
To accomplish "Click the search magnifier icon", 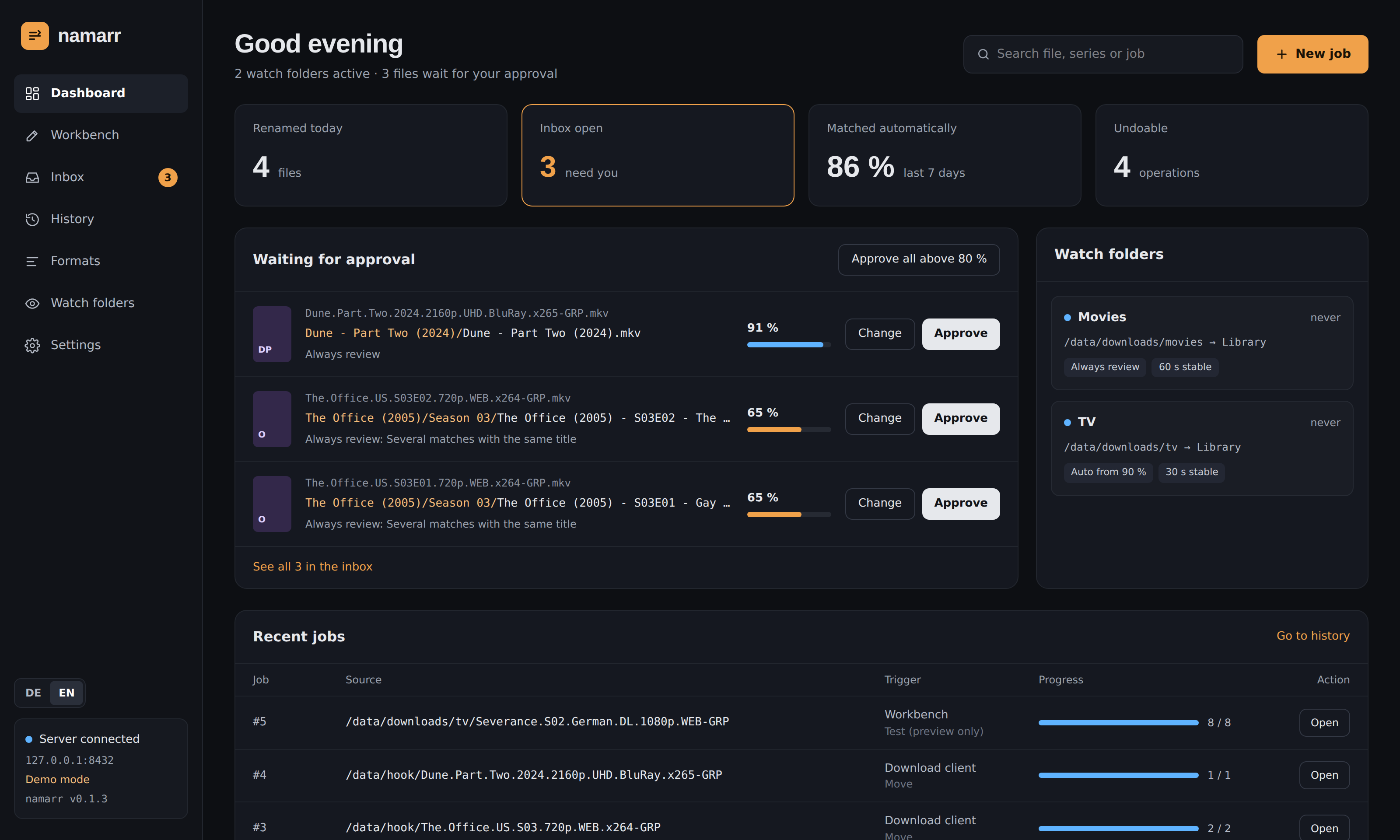I will (x=983, y=54).
